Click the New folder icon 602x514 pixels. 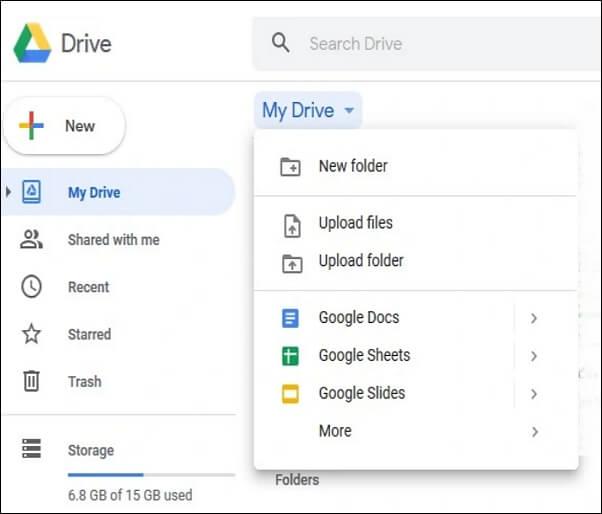(290, 166)
